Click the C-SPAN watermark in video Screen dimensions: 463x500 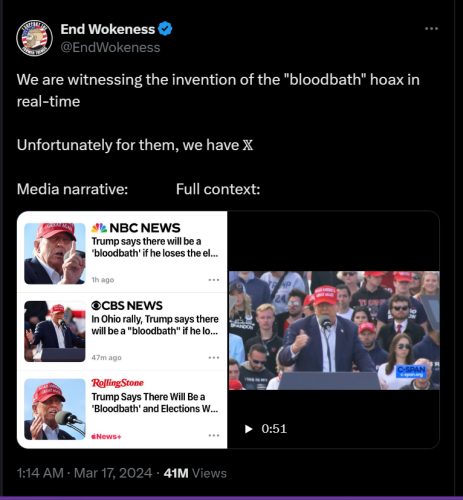click(x=411, y=371)
